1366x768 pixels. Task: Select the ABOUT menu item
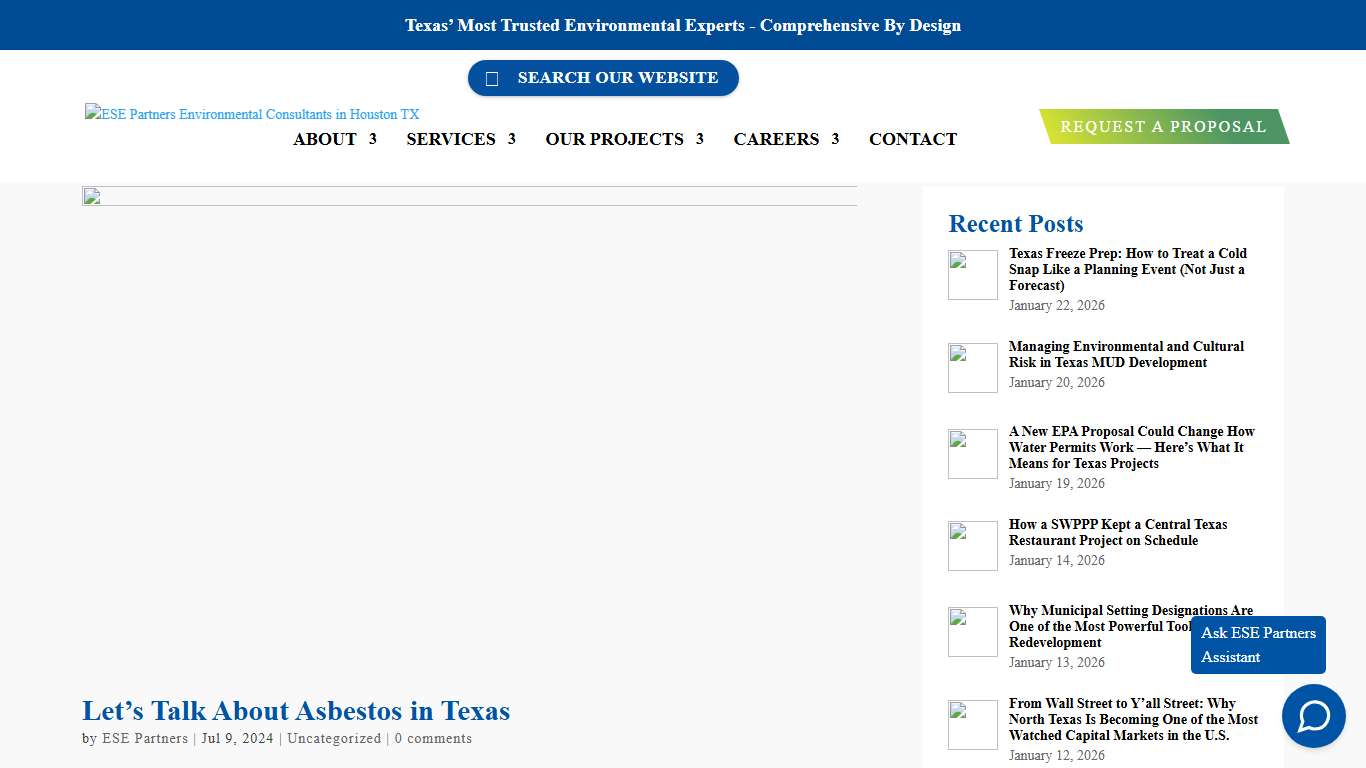tap(324, 139)
